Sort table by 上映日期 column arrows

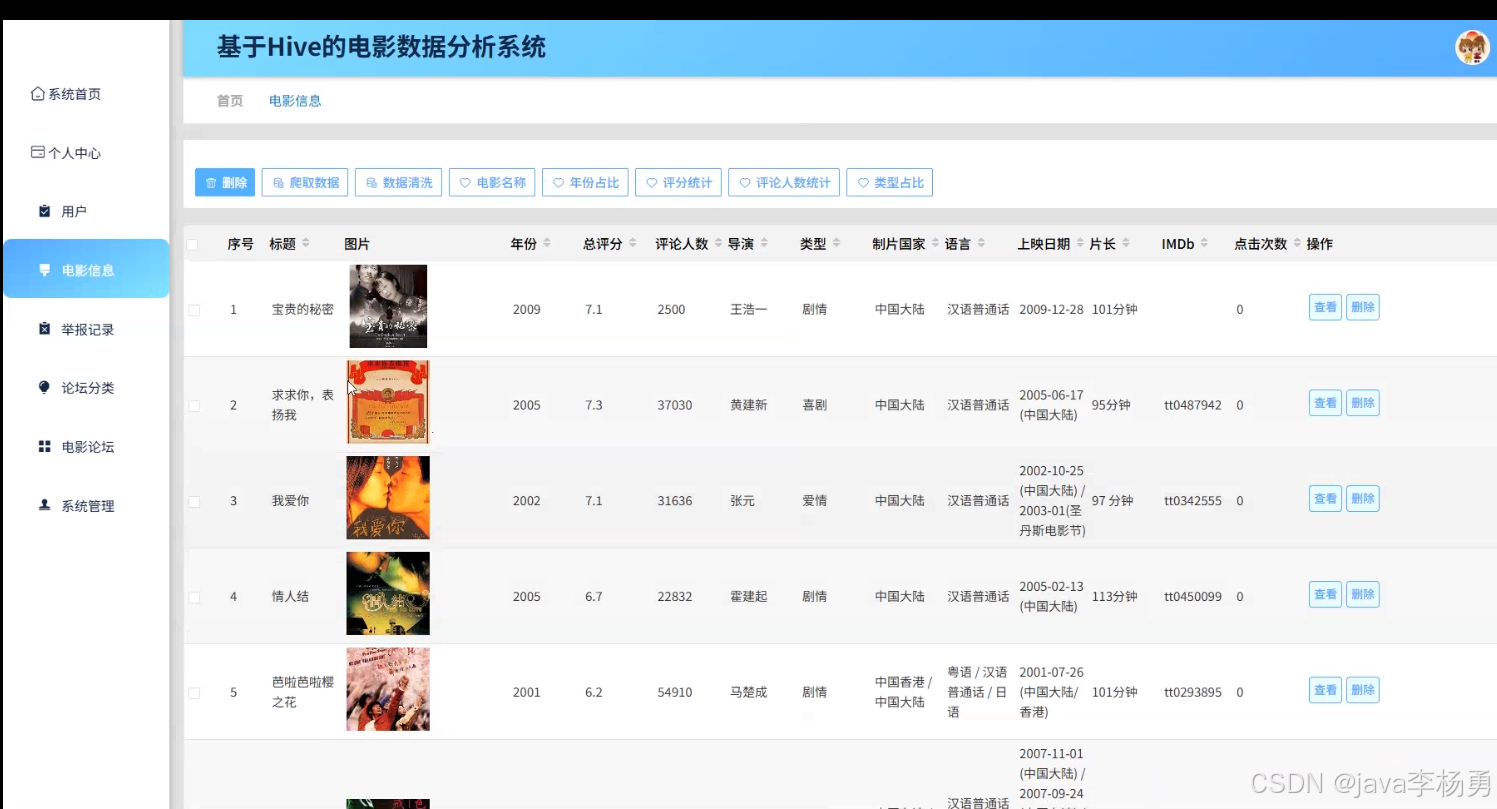coord(1080,244)
